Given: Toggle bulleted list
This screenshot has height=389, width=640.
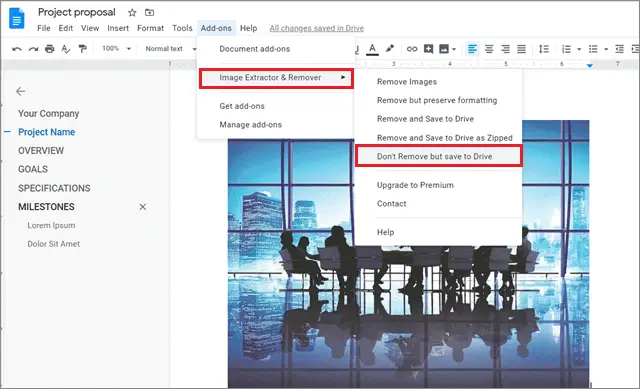Looking at the screenshot, I should 593,49.
